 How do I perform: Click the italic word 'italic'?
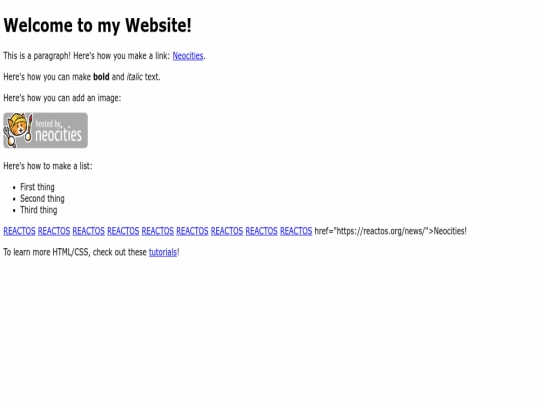click(134, 77)
